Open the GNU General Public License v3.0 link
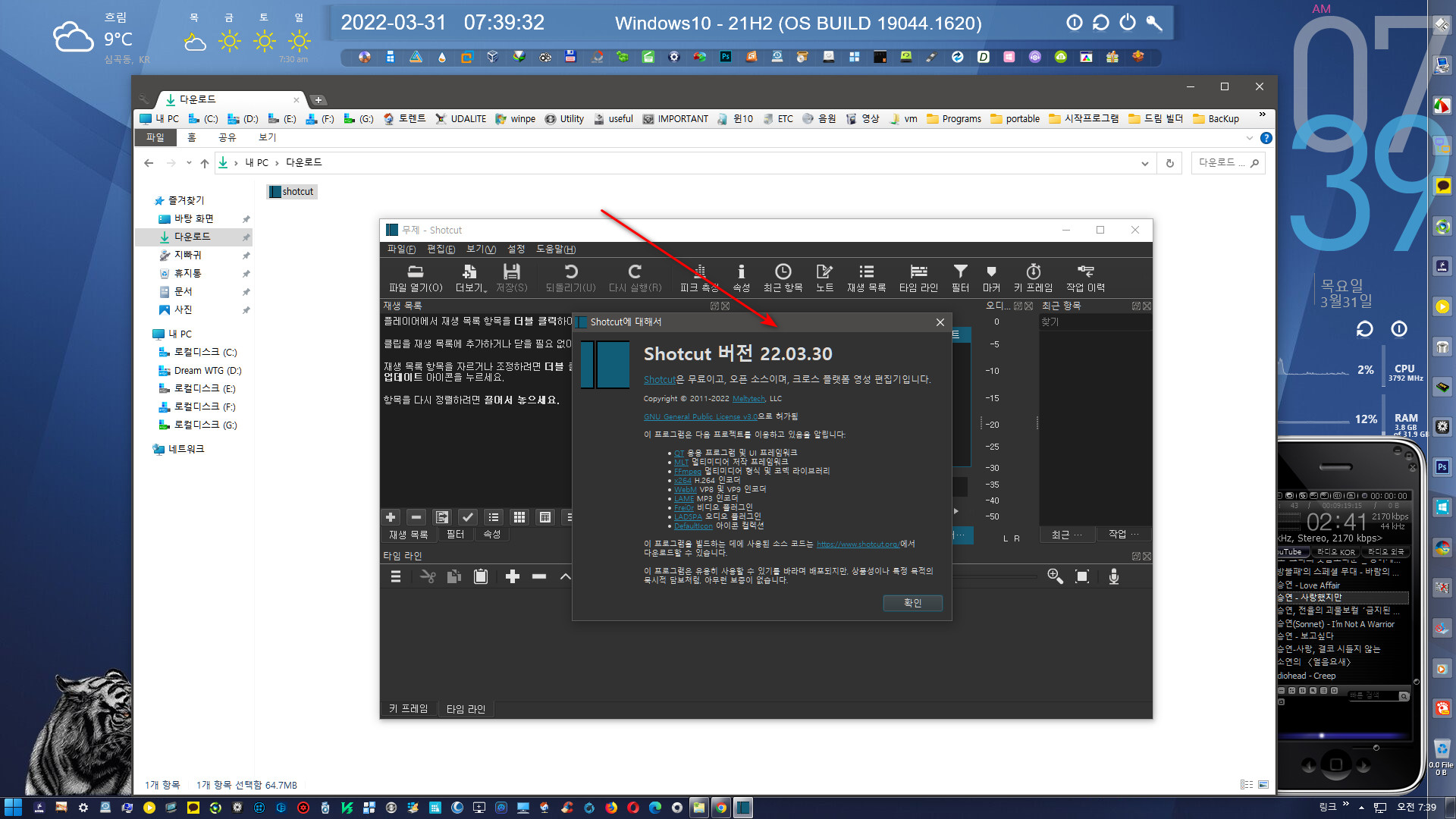 tap(700, 417)
